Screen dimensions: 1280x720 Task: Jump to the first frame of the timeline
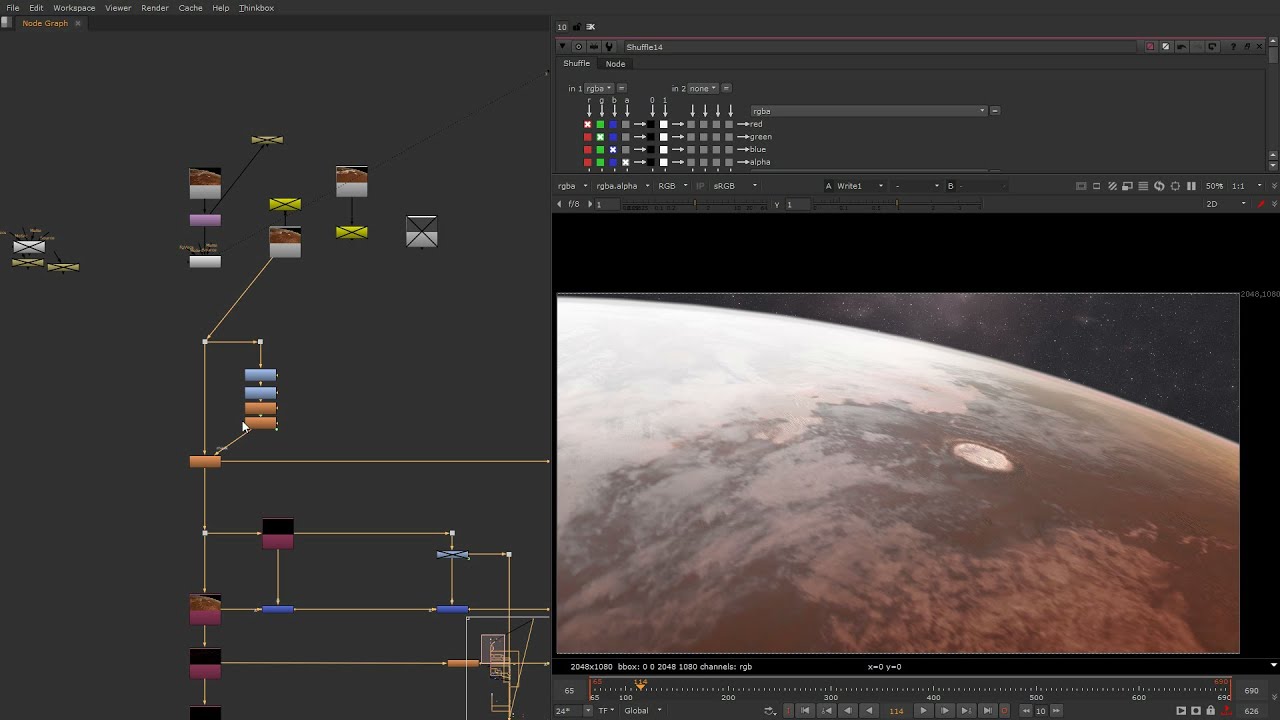click(x=805, y=711)
